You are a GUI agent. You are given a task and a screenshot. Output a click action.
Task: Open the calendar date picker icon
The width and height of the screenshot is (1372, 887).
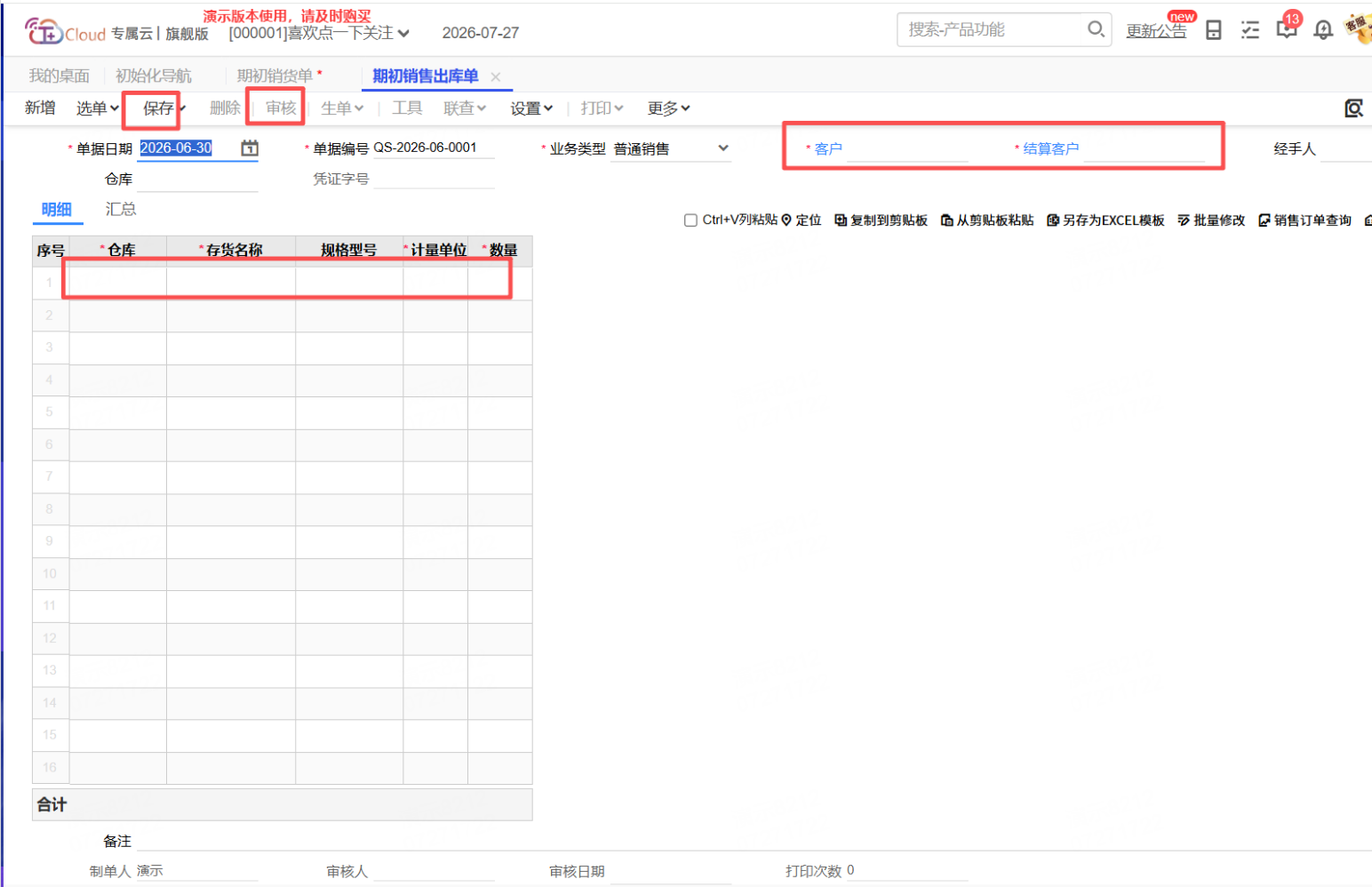tap(250, 148)
